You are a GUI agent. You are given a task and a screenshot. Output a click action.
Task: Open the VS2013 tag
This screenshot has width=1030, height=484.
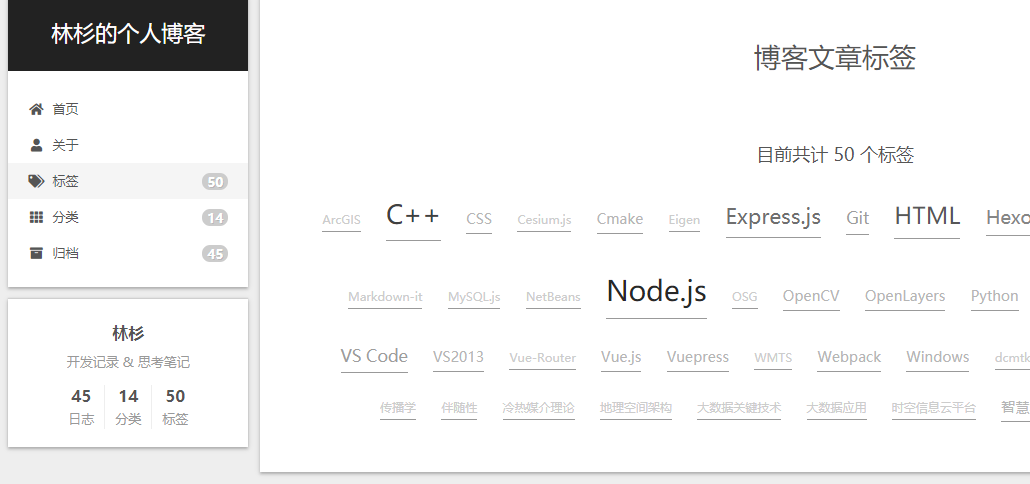pos(459,357)
